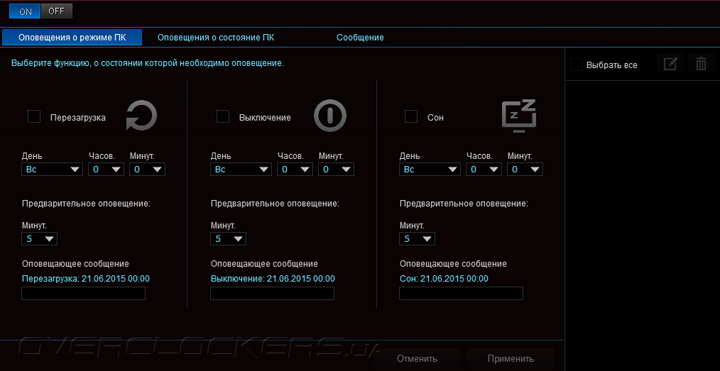Click the Перезагрузка message input field

click(x=83, y=293)
